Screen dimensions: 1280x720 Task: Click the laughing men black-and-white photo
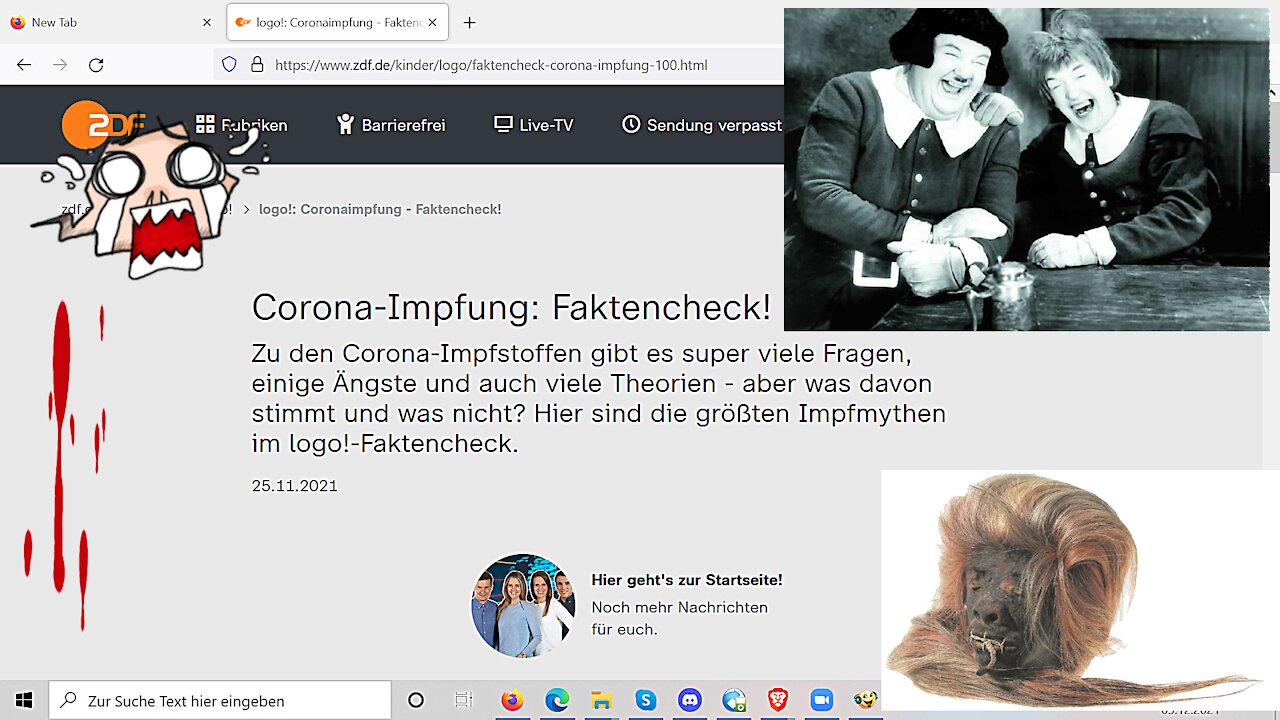click(1027, 169)
